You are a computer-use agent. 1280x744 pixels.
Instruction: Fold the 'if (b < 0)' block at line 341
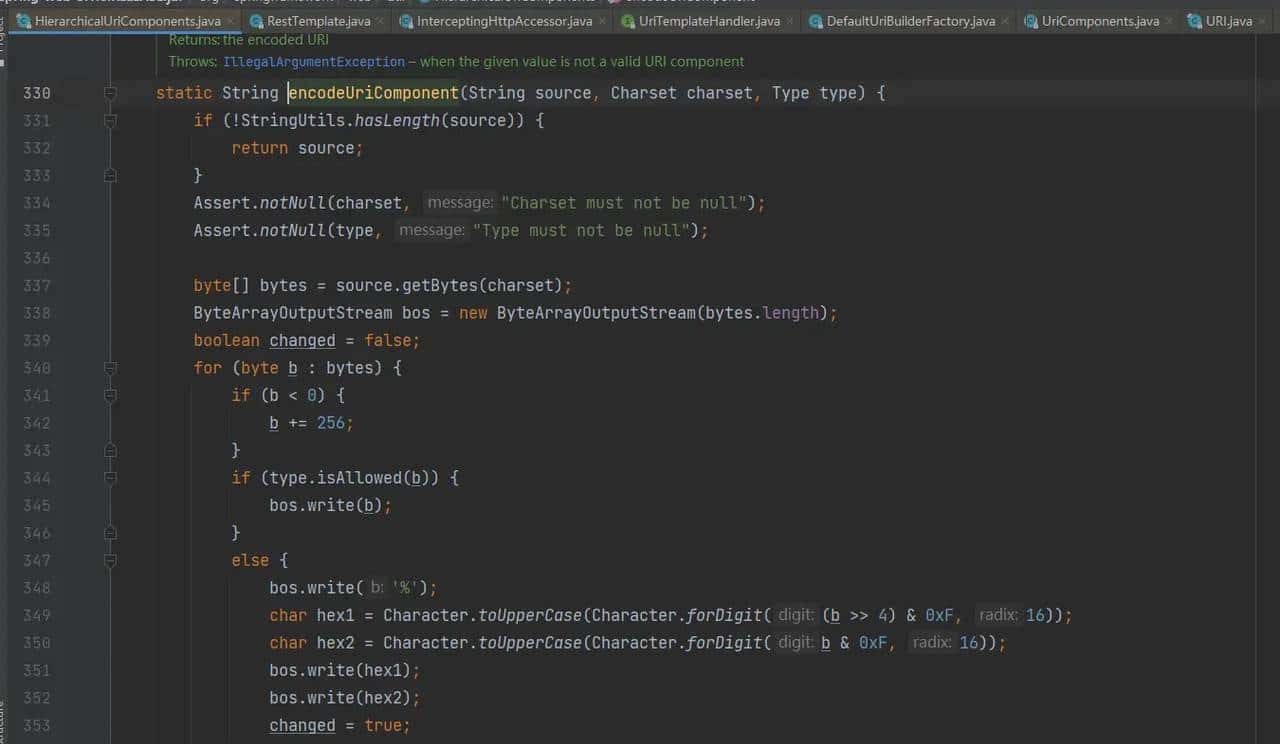tap(110, 395)
